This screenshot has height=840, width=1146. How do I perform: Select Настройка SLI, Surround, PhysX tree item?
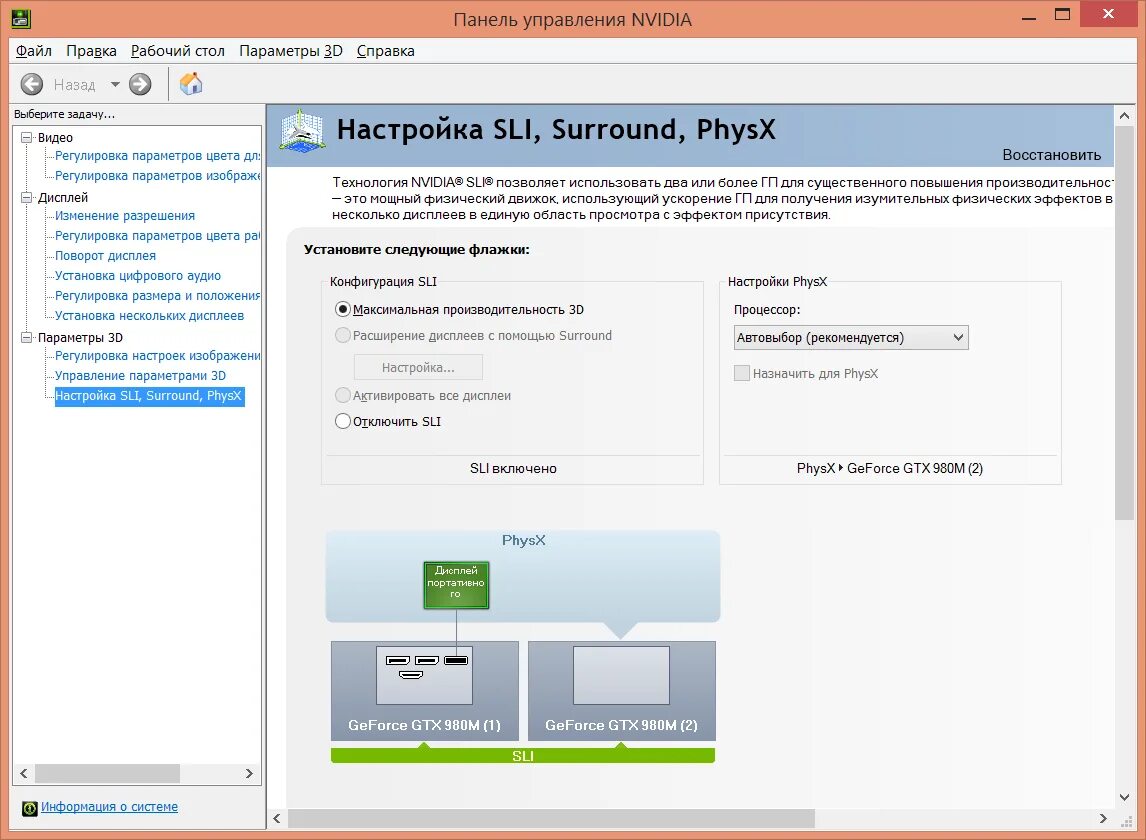click(x=149, y=396)
